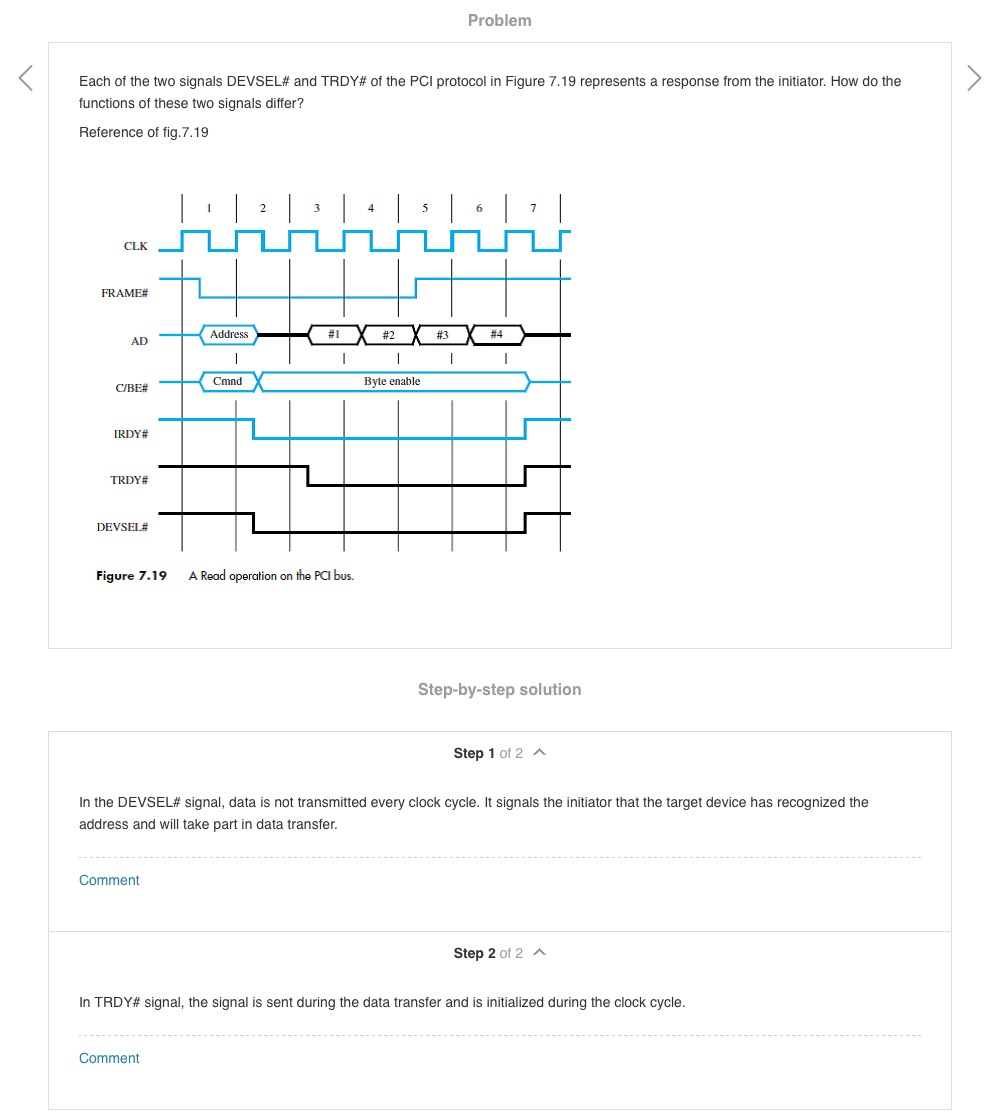Go to the next problem arrow
1000x1120 pixels.
[974, 78]
